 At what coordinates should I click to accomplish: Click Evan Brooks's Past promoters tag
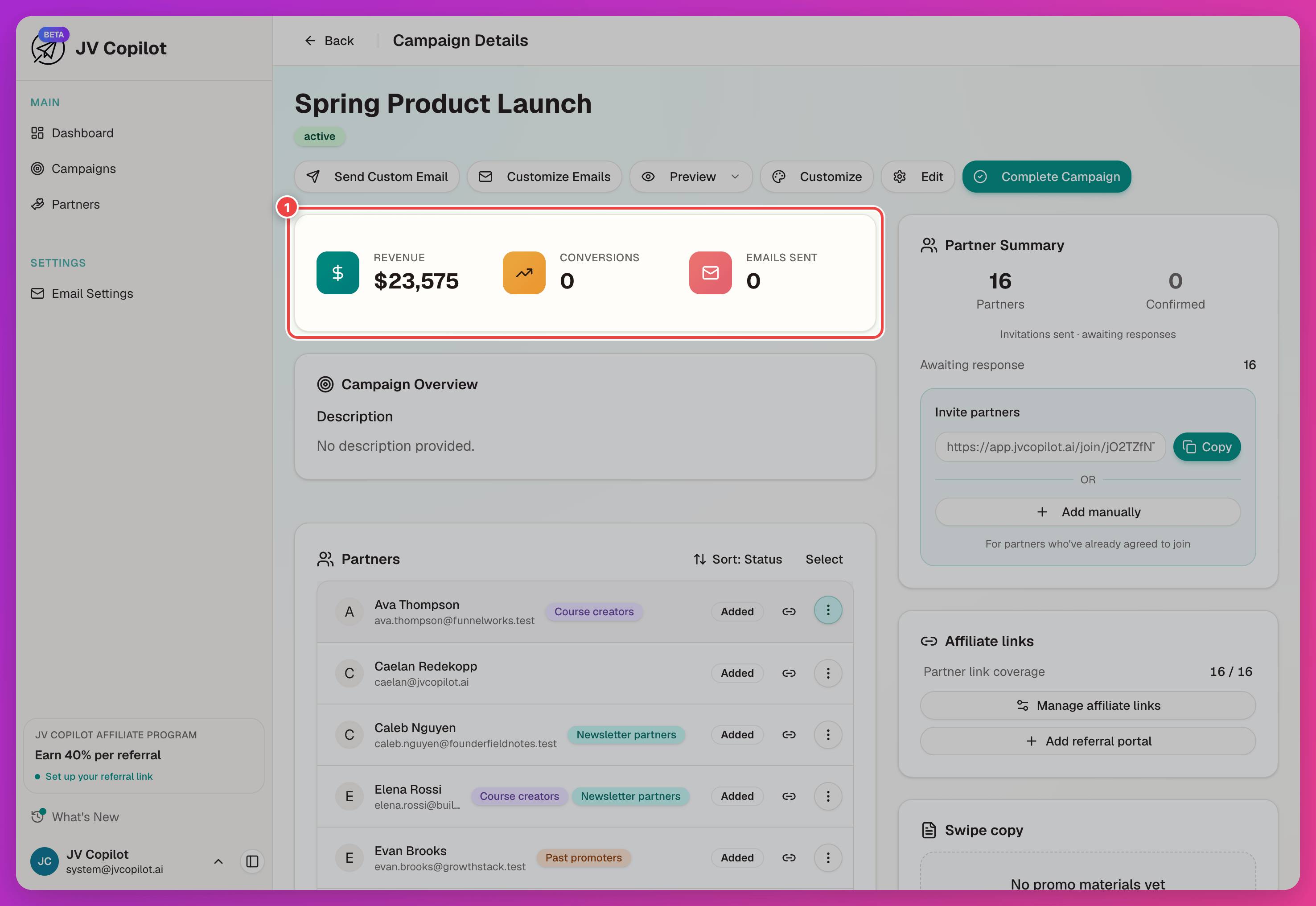point(584,858)
